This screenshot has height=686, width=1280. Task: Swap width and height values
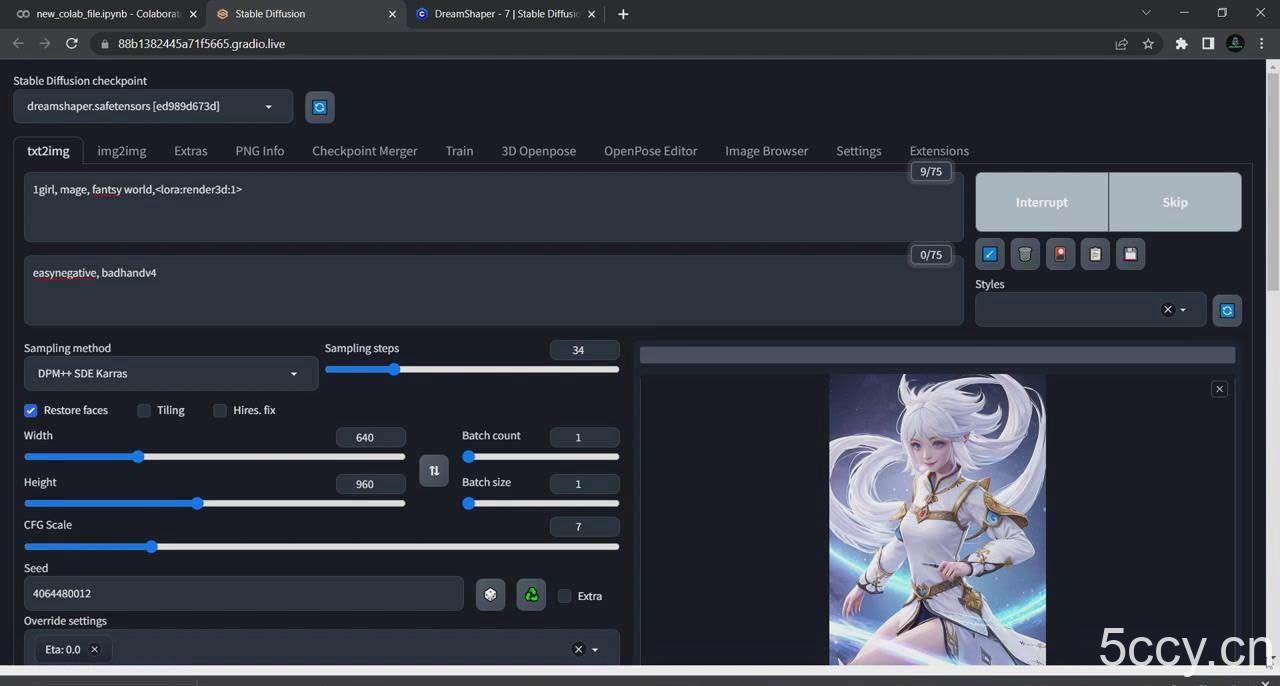point(434,470)
